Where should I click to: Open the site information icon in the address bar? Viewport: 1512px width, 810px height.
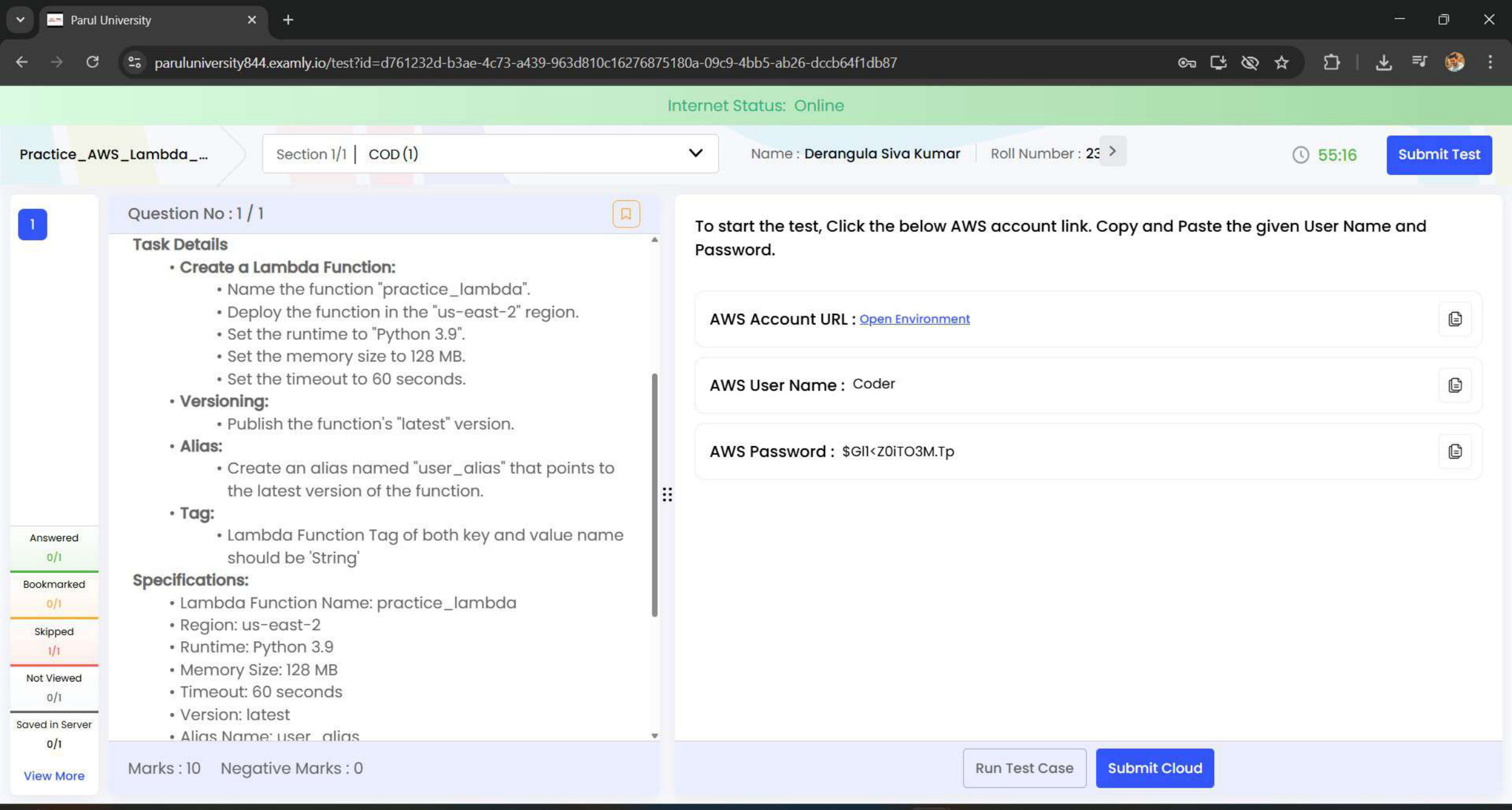(135, 62)
